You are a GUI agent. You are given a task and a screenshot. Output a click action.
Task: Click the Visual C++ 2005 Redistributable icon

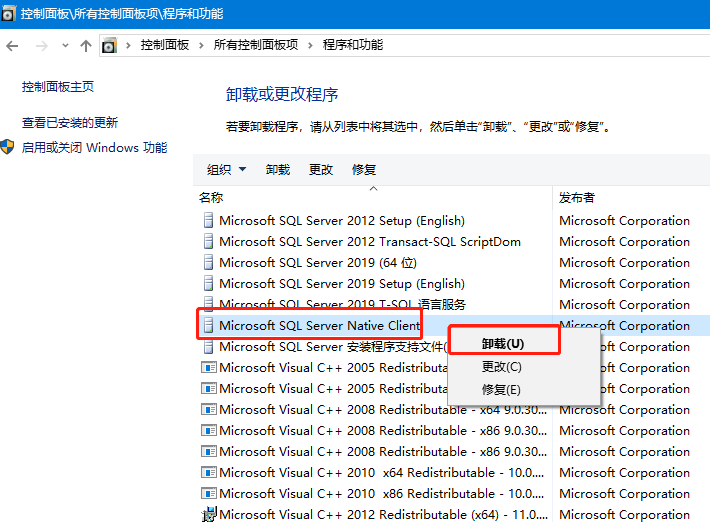[208, 368]
